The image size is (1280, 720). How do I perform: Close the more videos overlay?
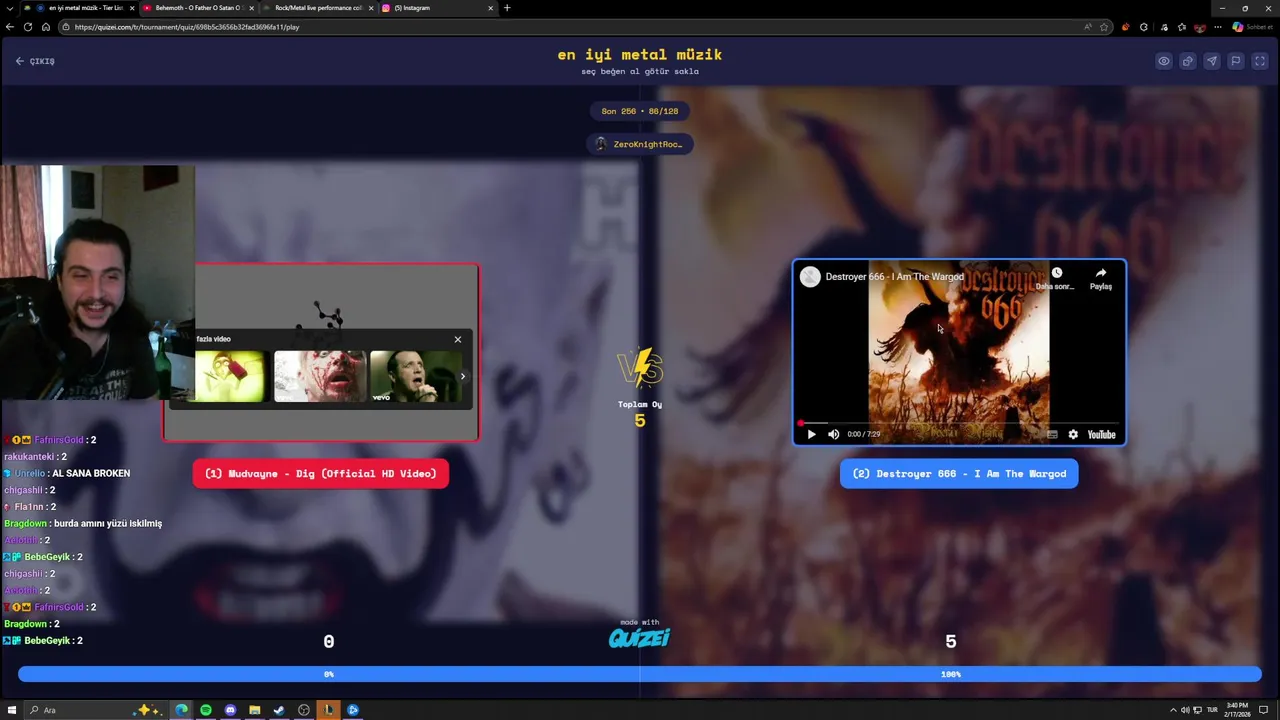point(458,339)
